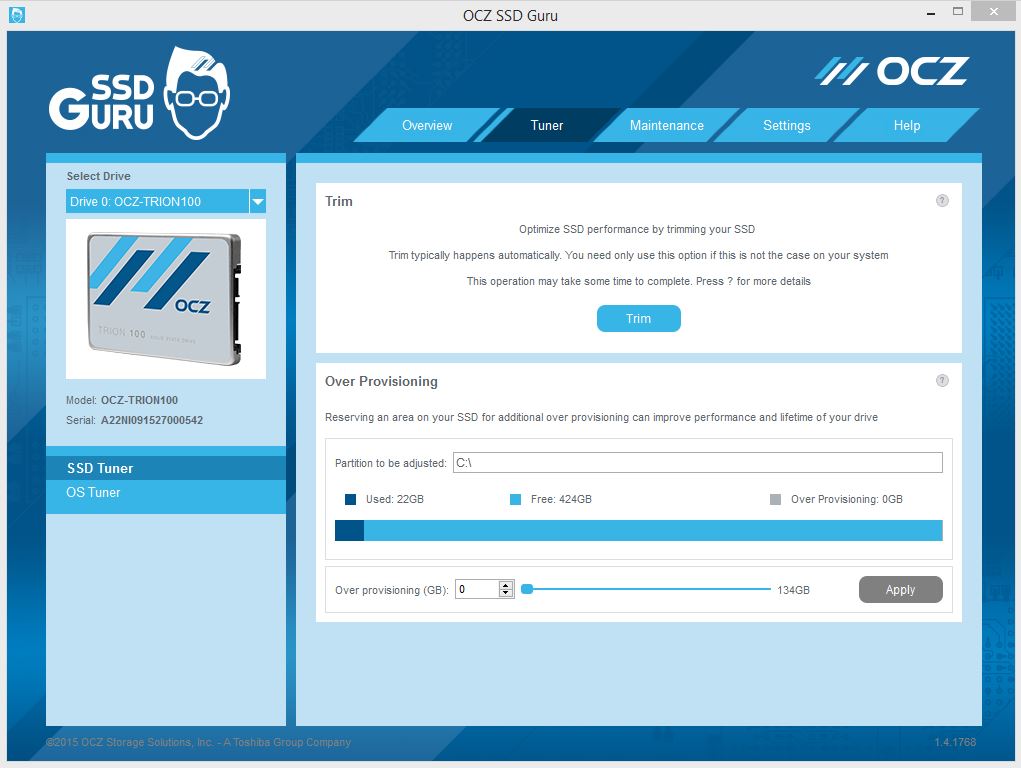
Task: Click the Trim button
Action: (x=638, y=319)
